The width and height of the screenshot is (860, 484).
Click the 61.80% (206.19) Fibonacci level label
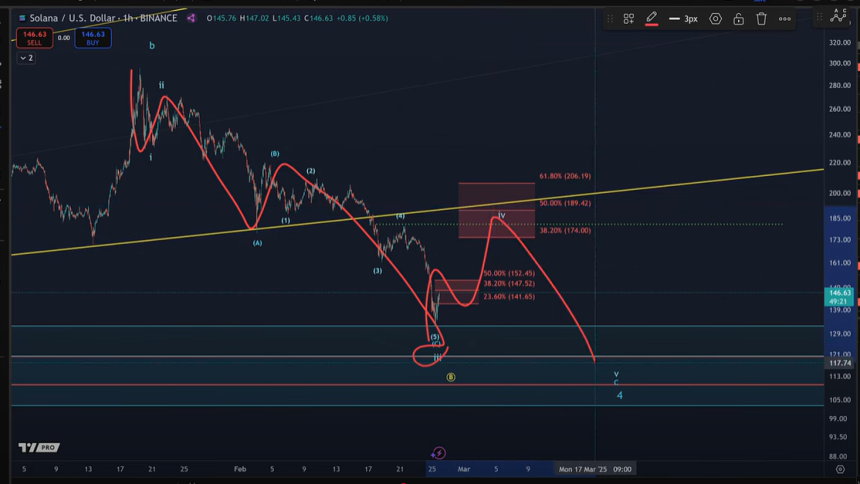[565, 176]
